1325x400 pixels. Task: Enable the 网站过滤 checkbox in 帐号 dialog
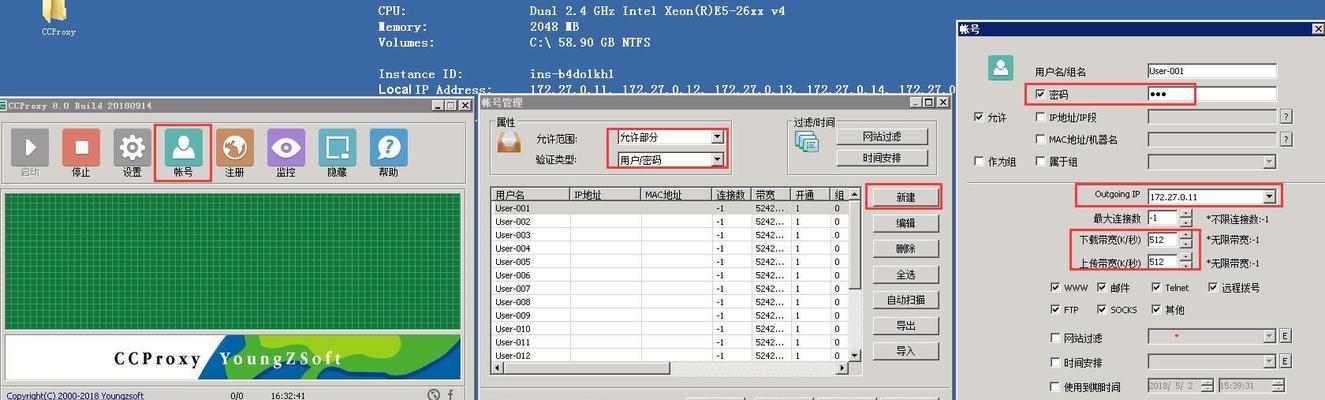click(x=1056, y=338)
